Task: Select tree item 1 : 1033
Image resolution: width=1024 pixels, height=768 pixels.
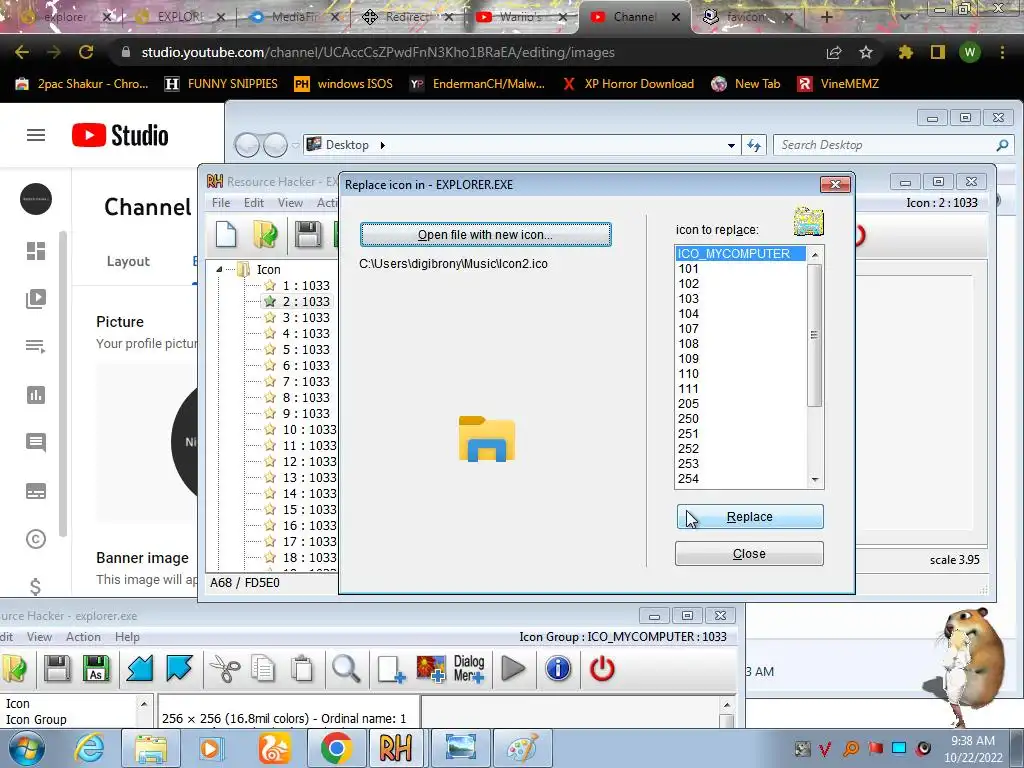Action: click(x=306, y=285)
